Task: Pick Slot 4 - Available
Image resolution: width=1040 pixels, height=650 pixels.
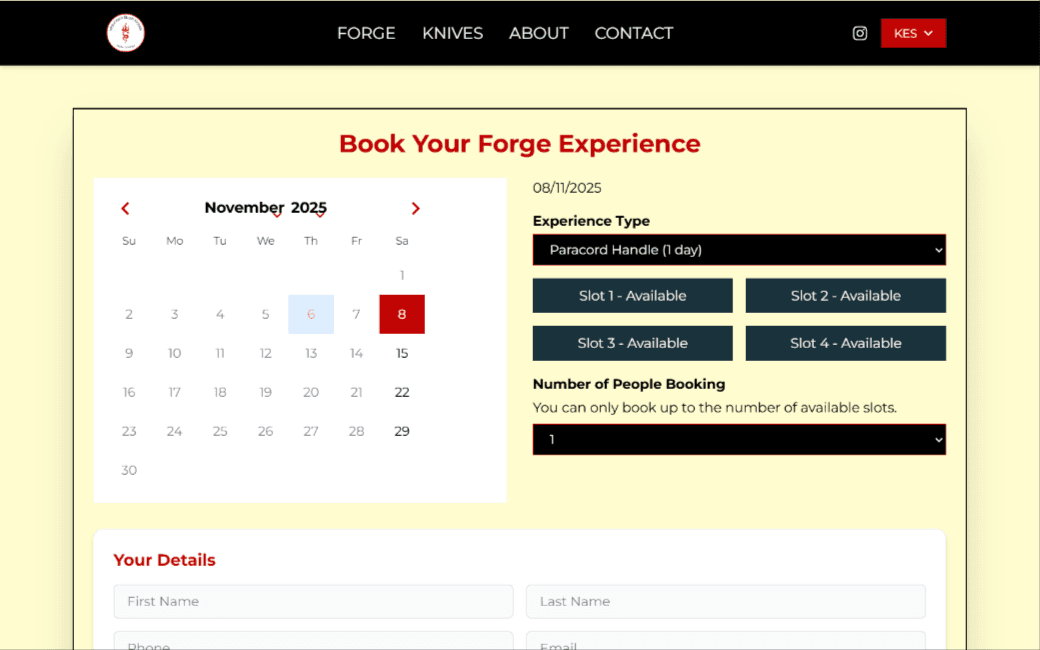Action: (x=845, y=343)
